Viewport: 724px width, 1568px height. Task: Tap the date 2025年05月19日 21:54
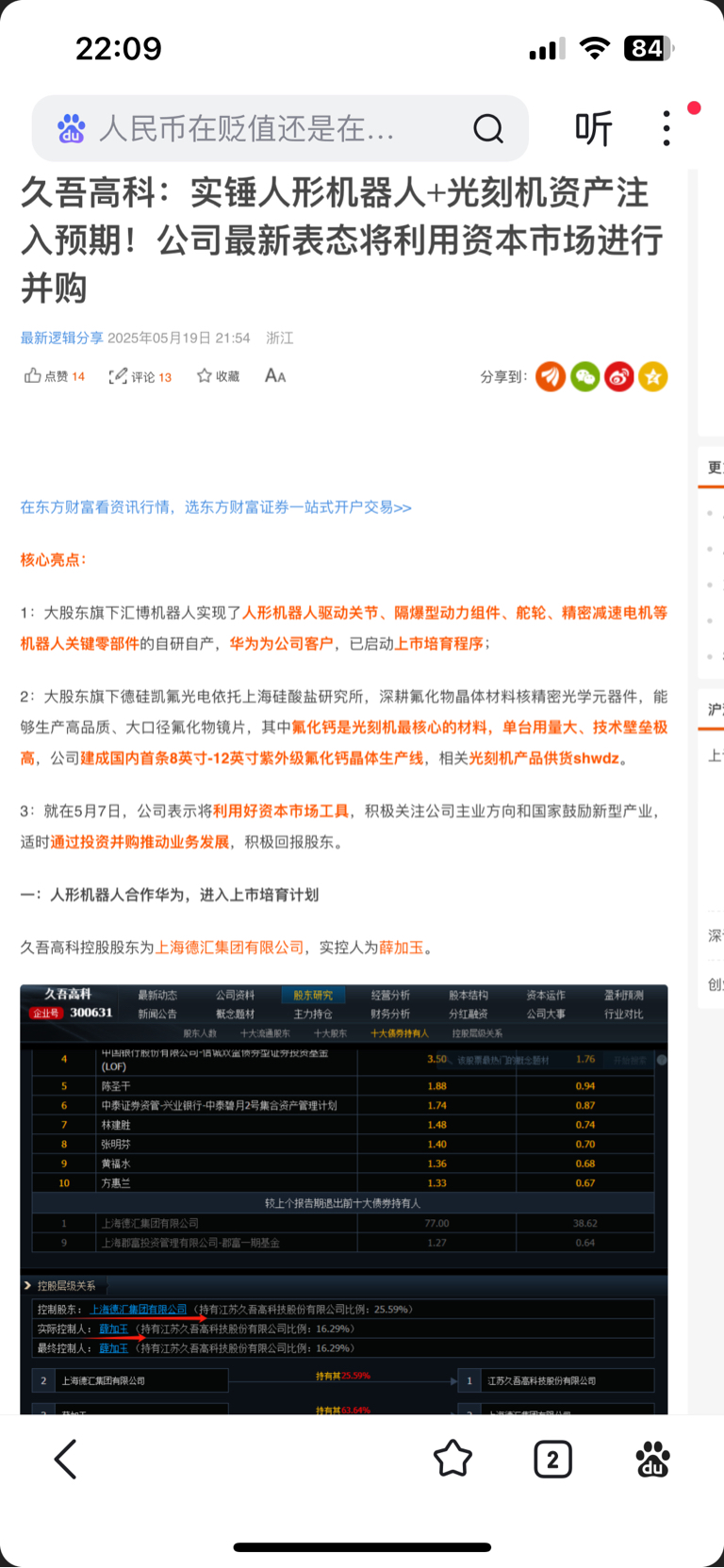pos(179,338)
